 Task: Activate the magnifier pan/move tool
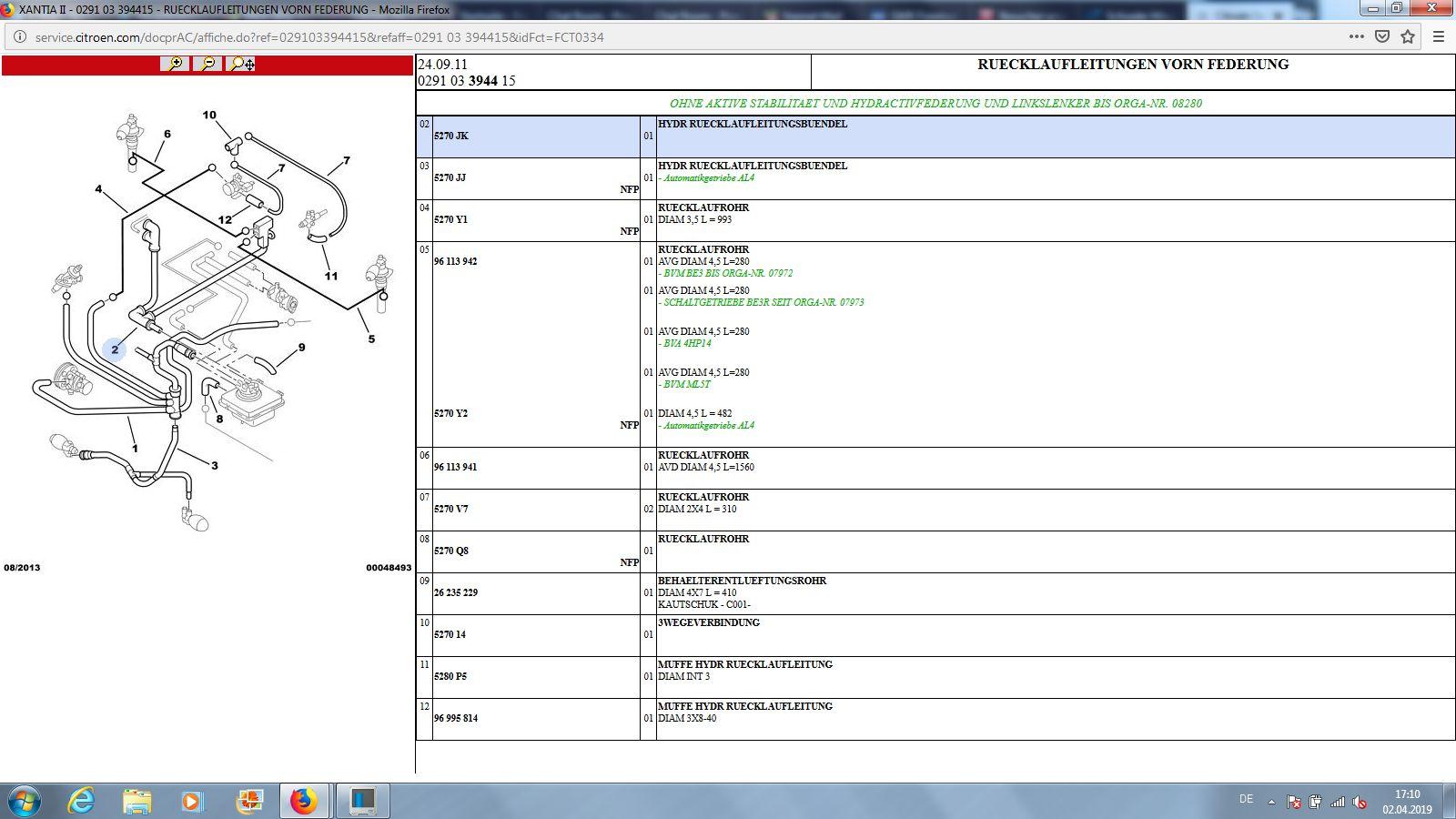[x=241, y=64]
